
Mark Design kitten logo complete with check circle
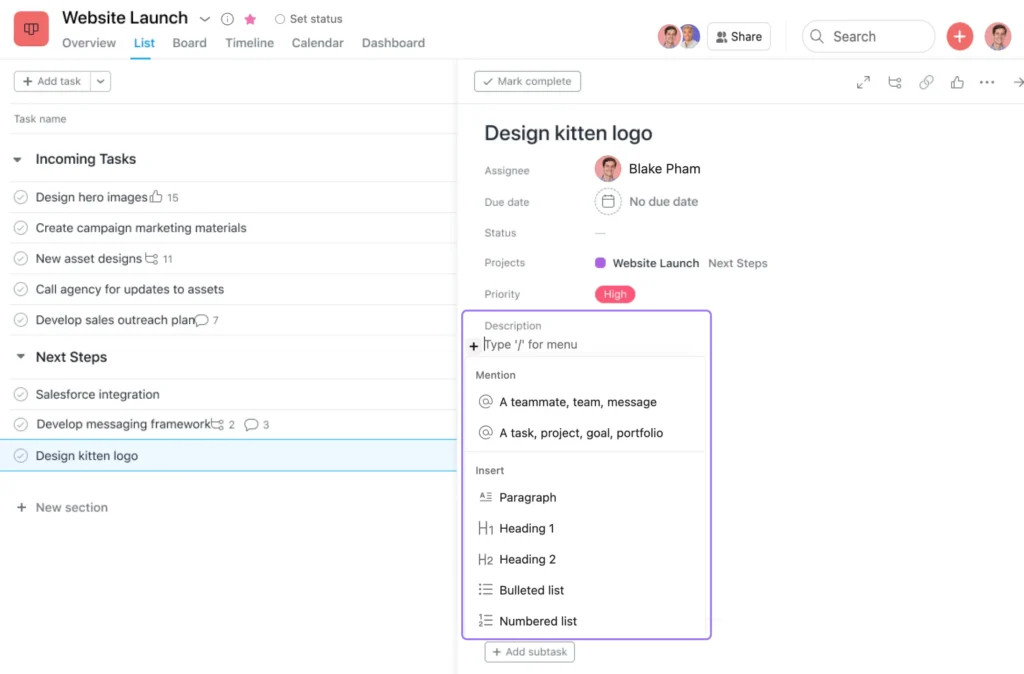point(21,455)
